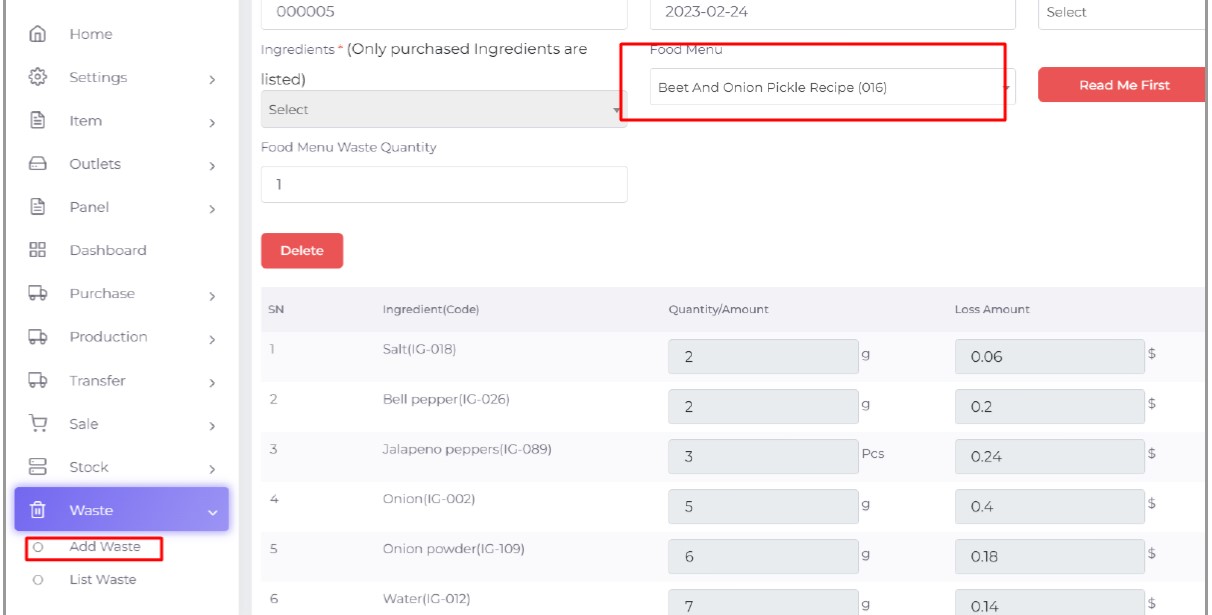
Task: Click the Settings gear icon
Action: coord(38,77)
